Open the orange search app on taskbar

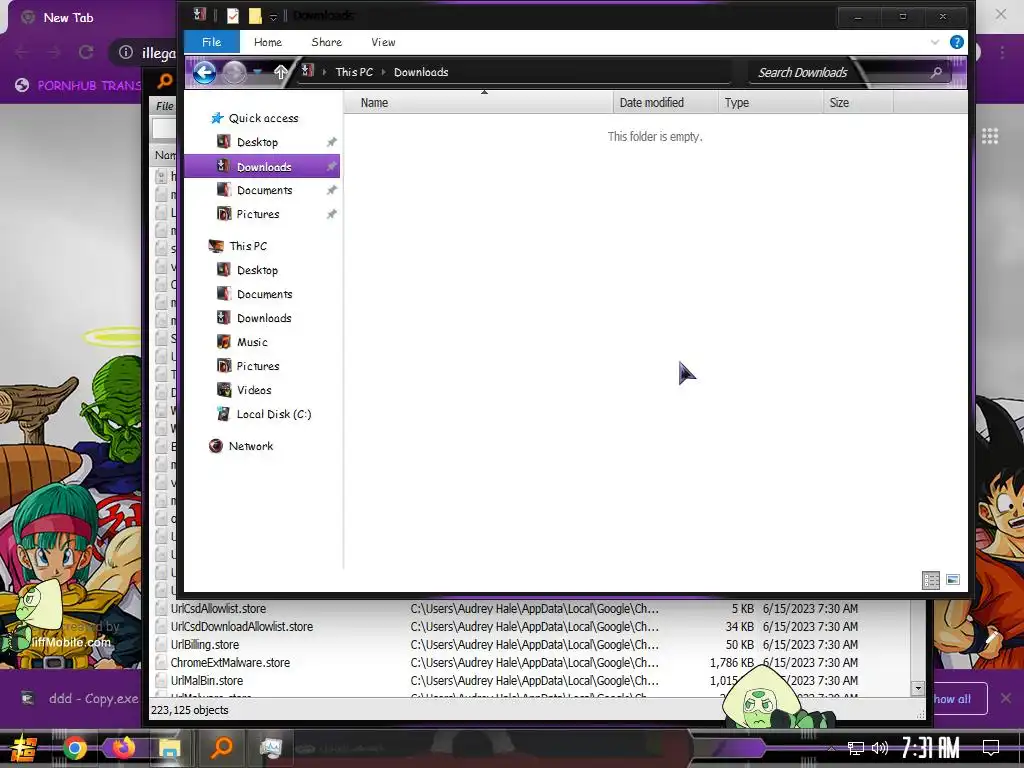[x=221, y=748]
